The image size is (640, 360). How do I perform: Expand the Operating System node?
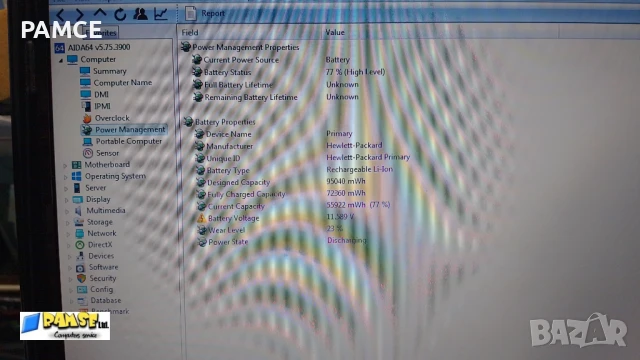(x=65, y=177)
